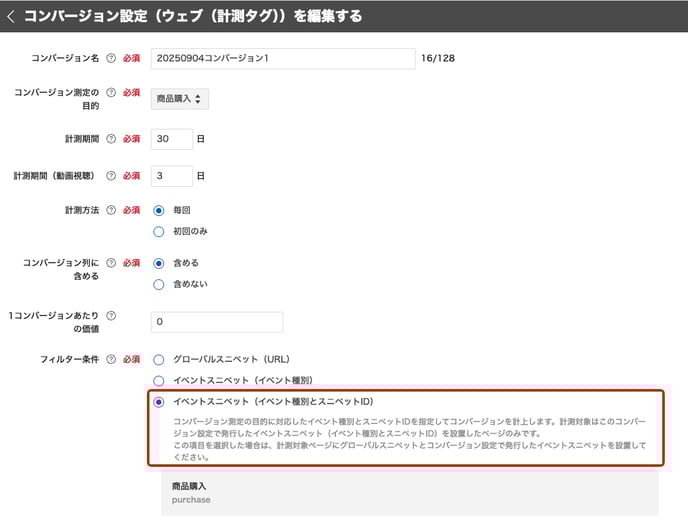Click the 計測期間 days input showing 30
Viewport: 688px width, 527px height.
coord(171,139)
